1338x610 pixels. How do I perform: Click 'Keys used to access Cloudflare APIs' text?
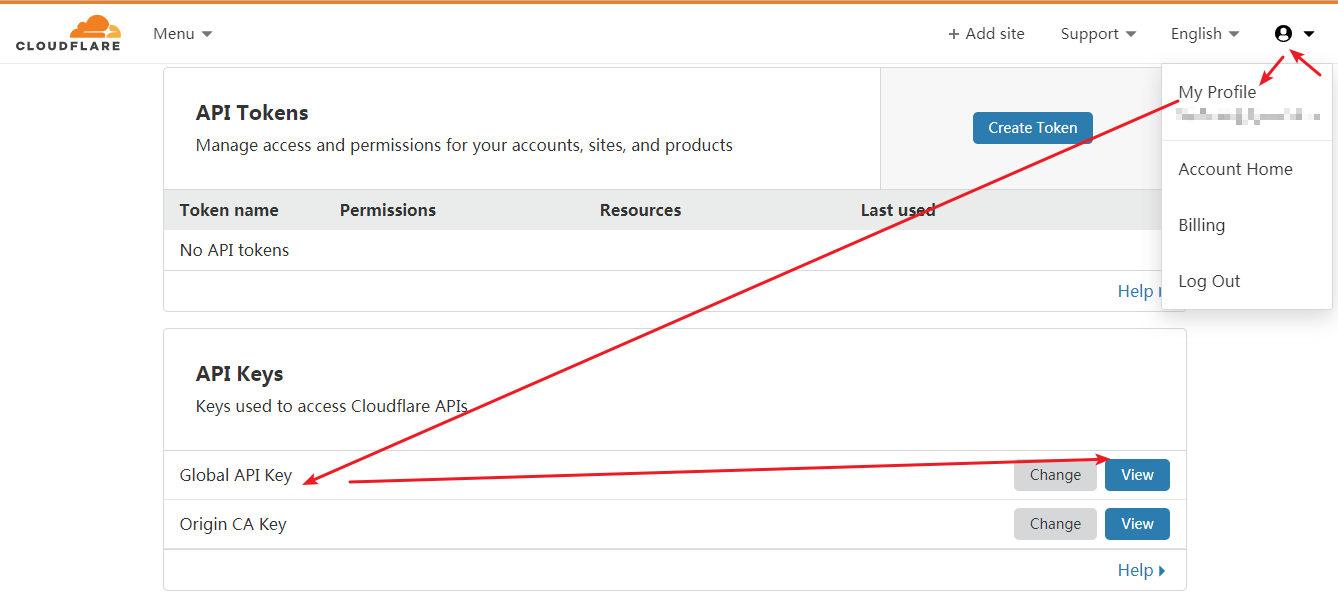tap(332, 406)
